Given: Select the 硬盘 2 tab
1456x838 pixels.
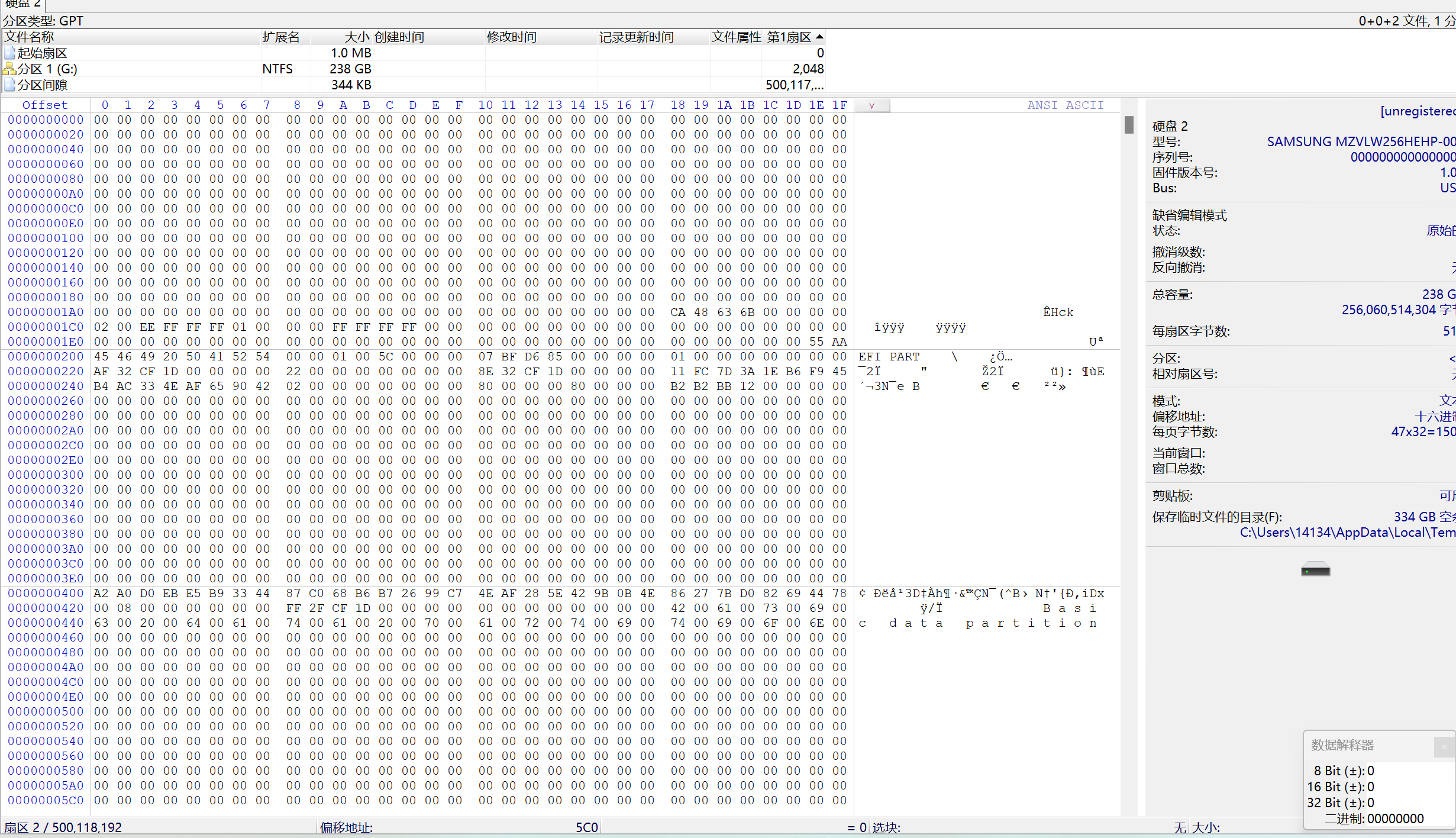Looking at the screenshot, I should click(x=24, y=4).
